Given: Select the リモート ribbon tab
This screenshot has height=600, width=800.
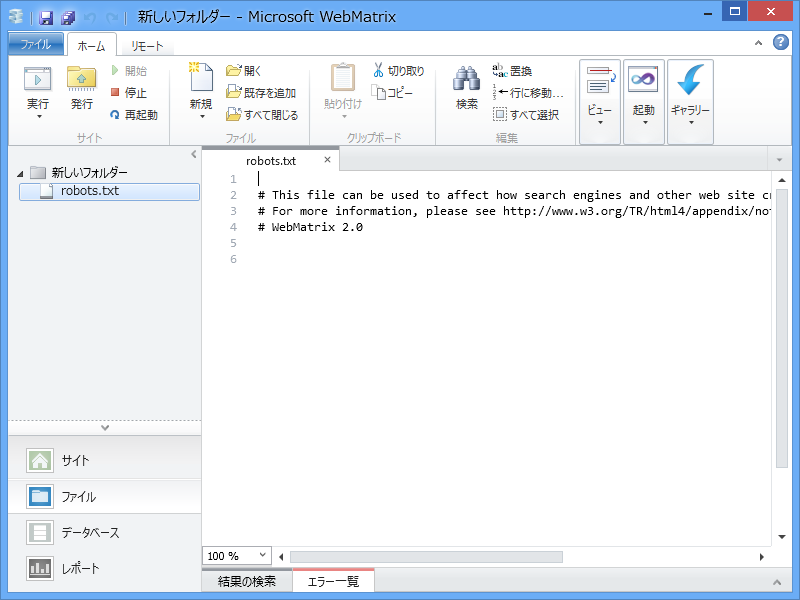Looking at the screenshot, I should tap(147, 46).
